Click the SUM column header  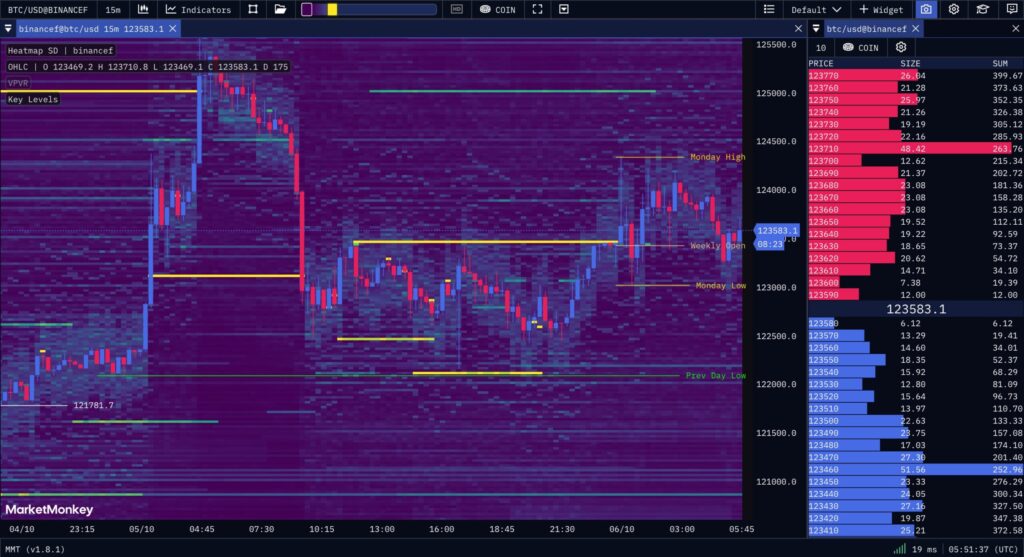(1000, 63)
